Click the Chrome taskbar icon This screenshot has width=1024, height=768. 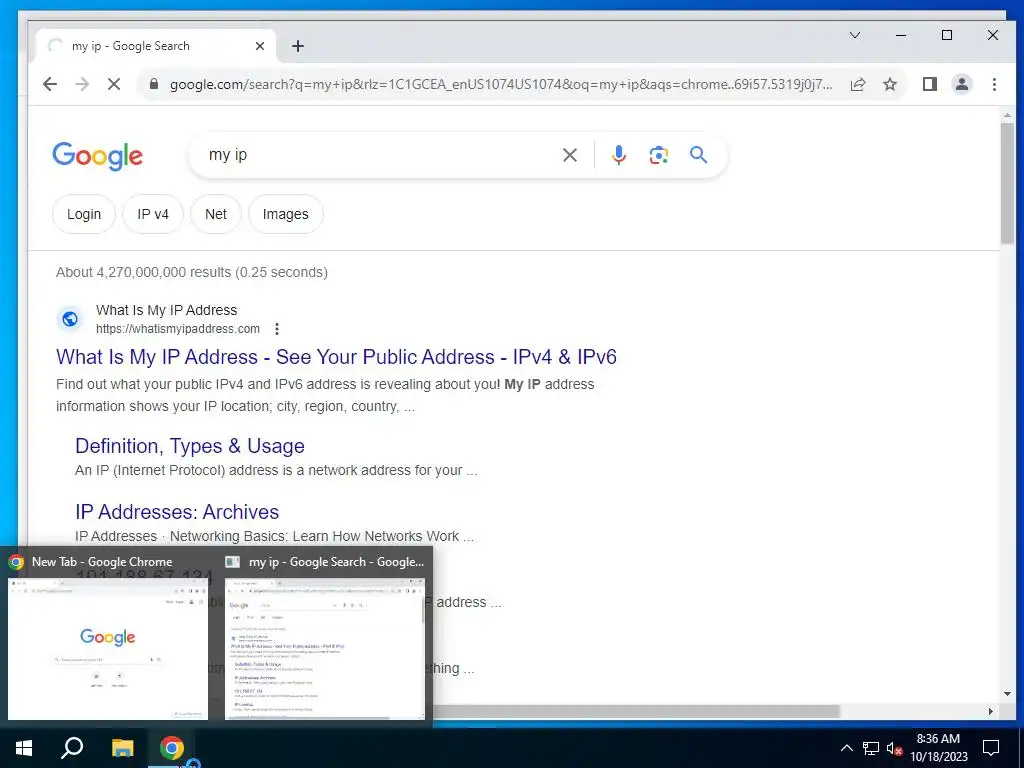tap(172, 748)
